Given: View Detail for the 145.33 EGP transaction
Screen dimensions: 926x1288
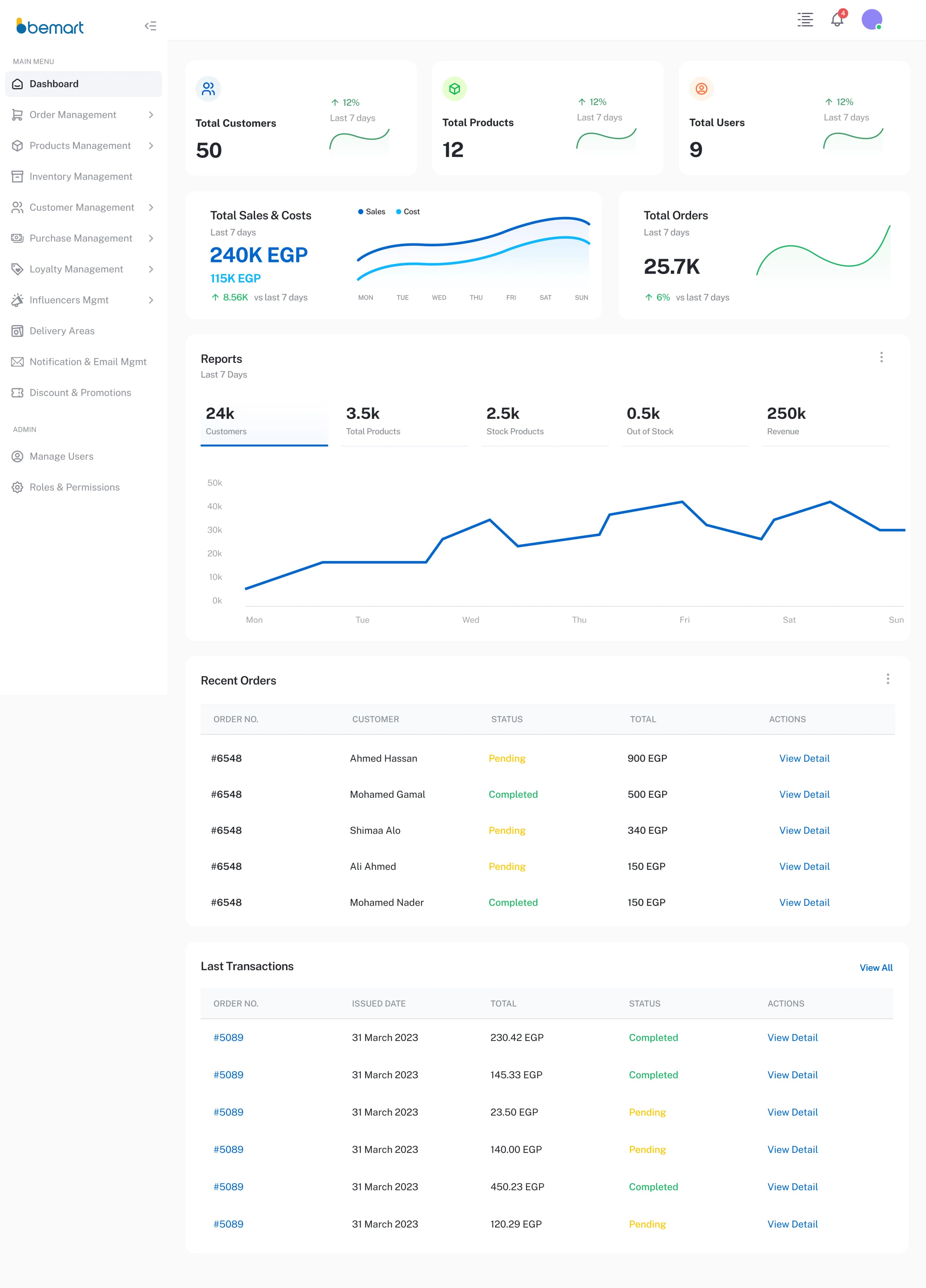Looking at the screenshot, I should 793,1075.
